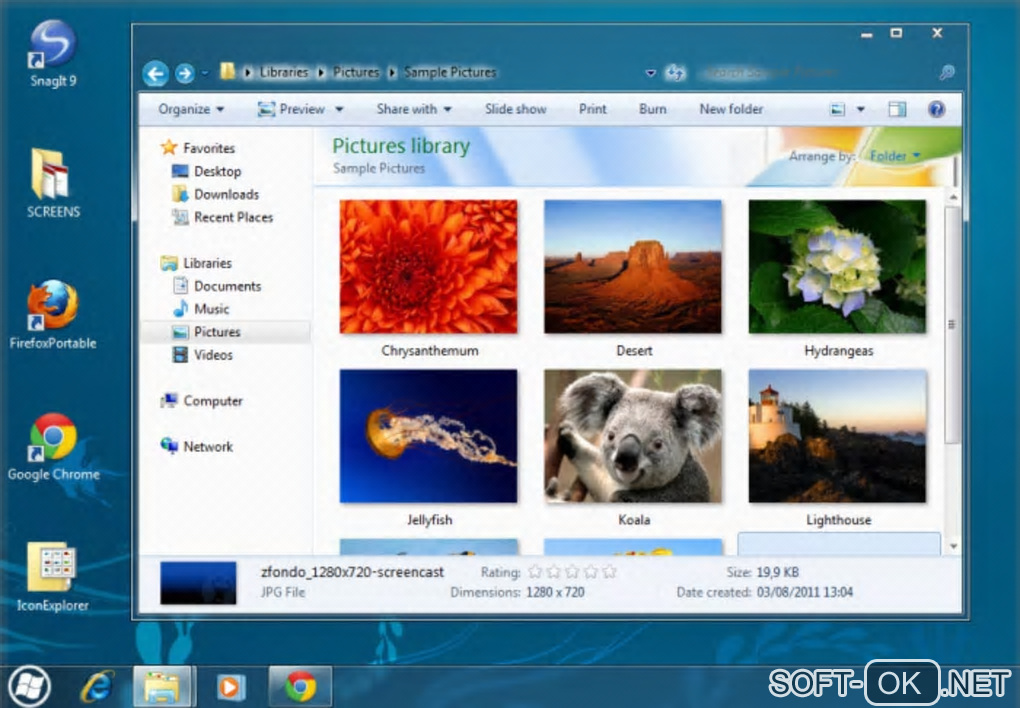Click the zfondo_1280x720-screencast file name
This screenshot has height=708, width=1020.
click(352, 572)
